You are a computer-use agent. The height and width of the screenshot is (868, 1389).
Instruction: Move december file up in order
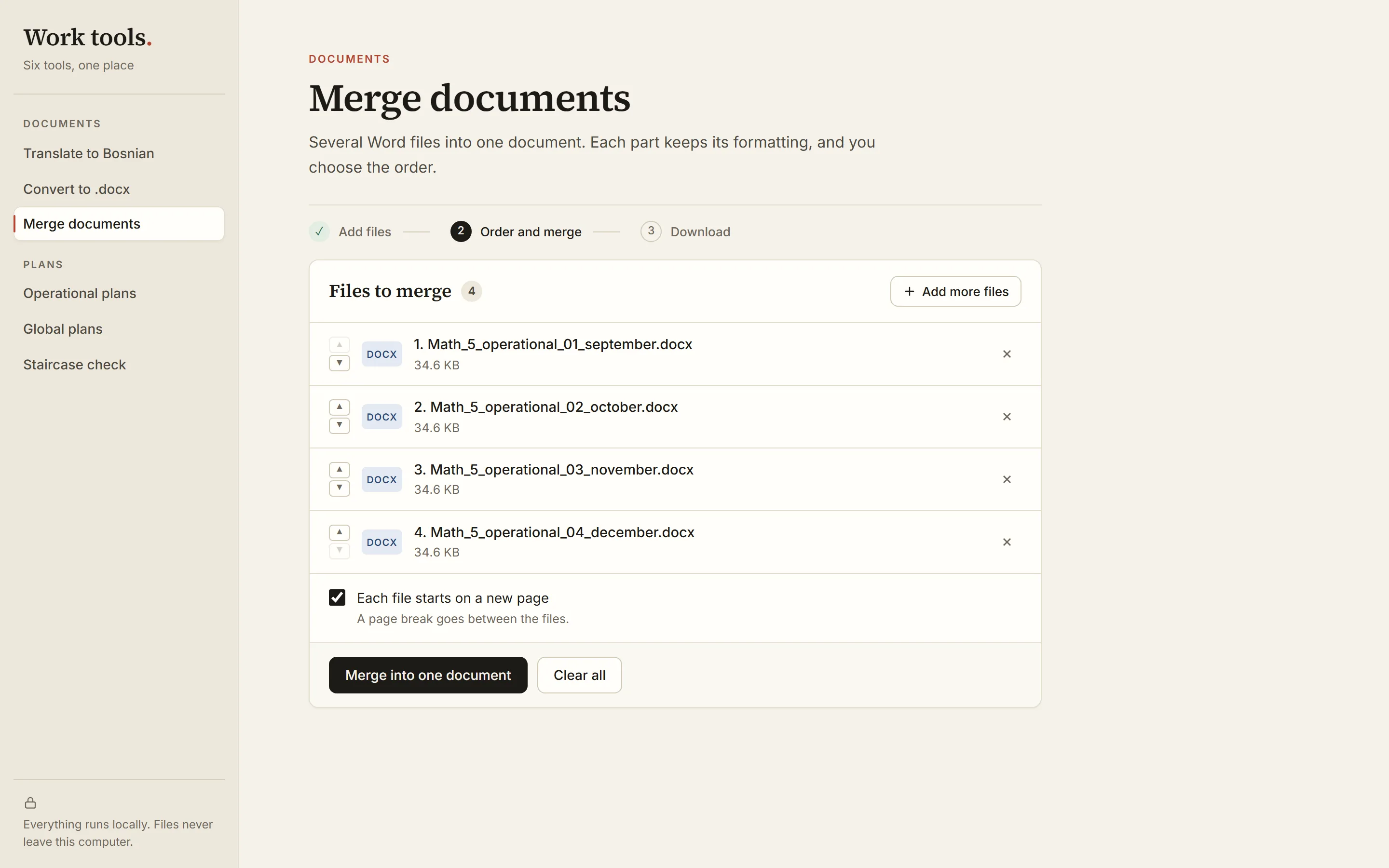(x=339, y=532)
